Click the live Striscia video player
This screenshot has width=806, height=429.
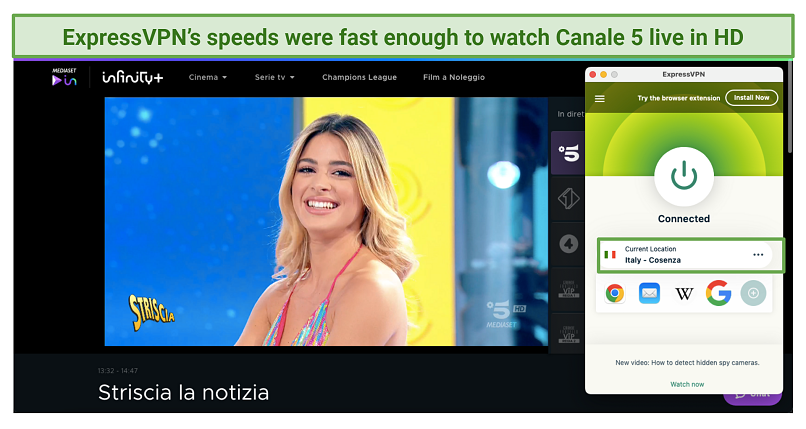point(326,221)
